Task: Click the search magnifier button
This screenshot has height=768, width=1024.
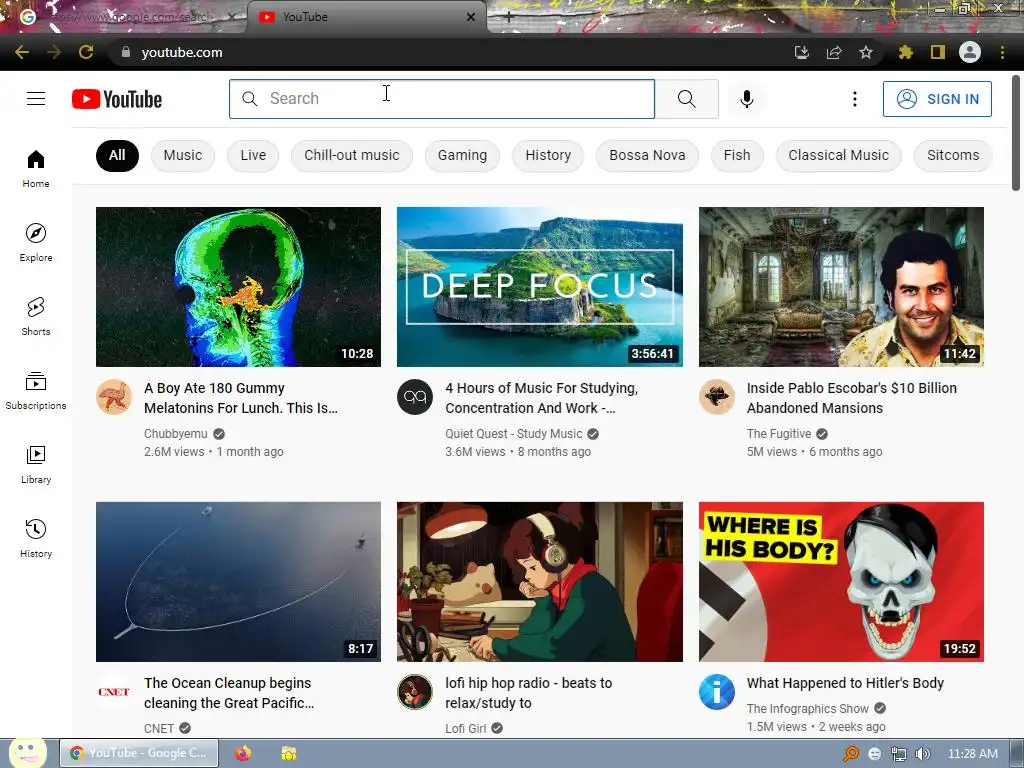Action: [x=686, y=99]
